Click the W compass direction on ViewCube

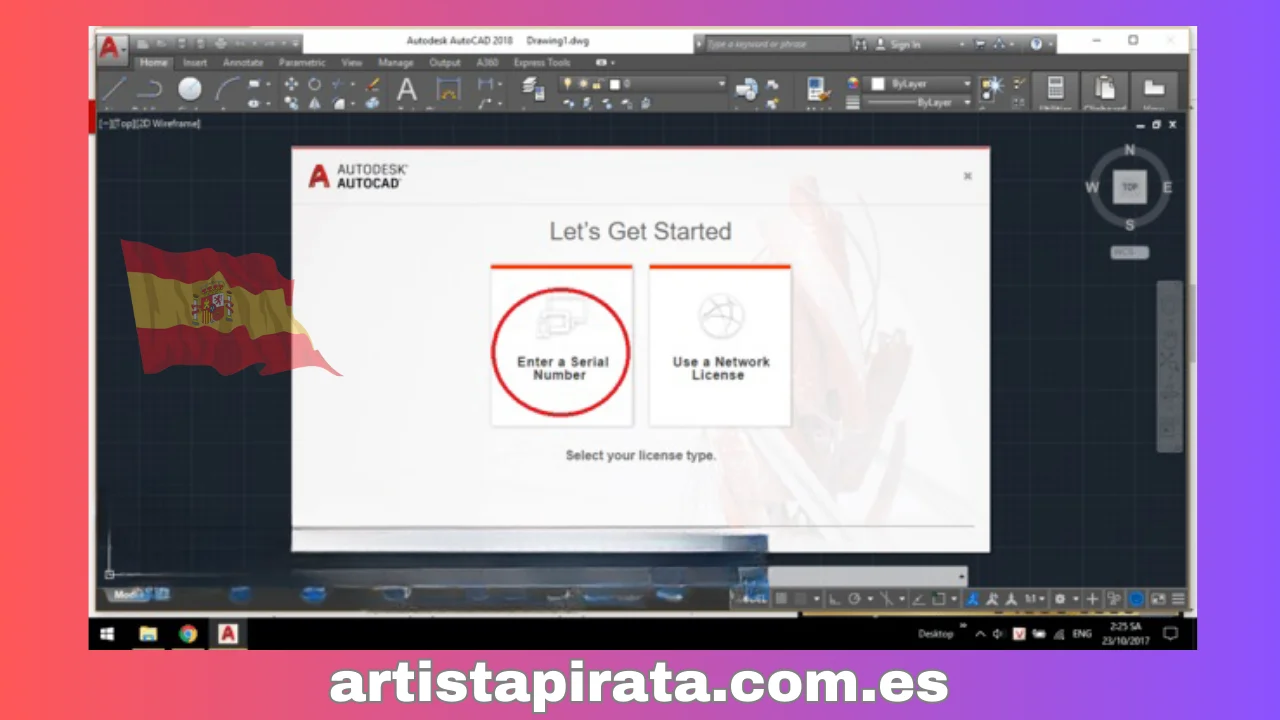coord(1092,187)
